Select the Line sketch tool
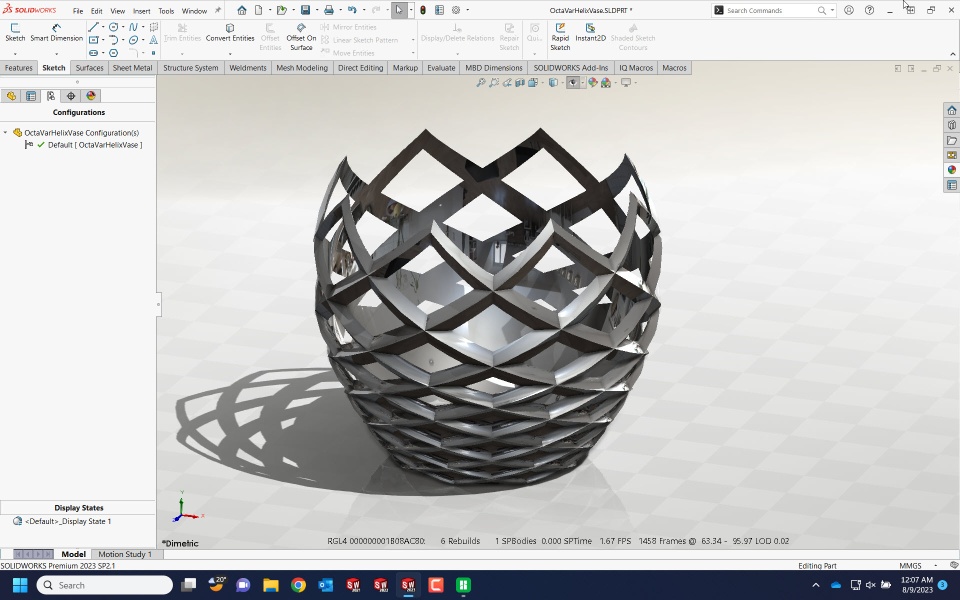Viewport: 960px width, 600px height. coord(93,27)
